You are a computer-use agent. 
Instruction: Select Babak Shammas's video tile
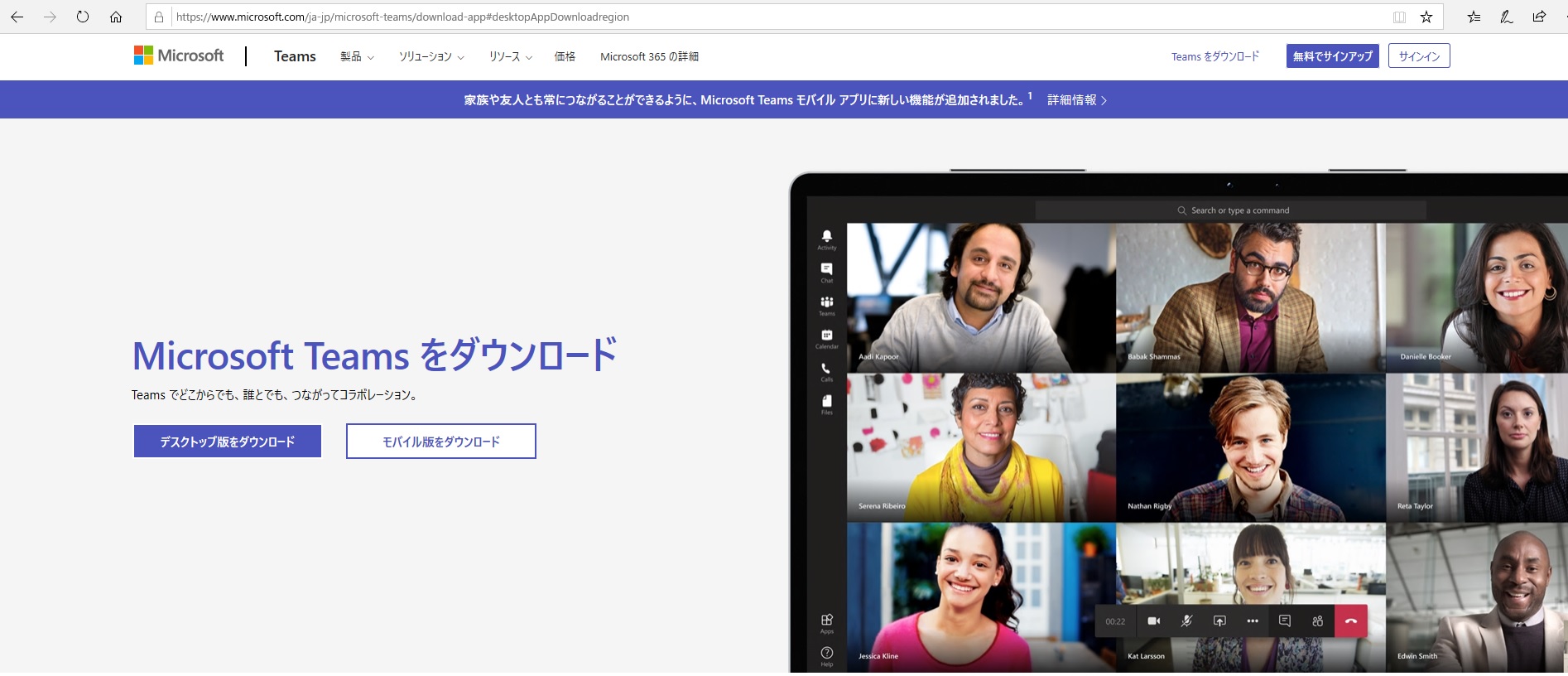[1251, 297]
